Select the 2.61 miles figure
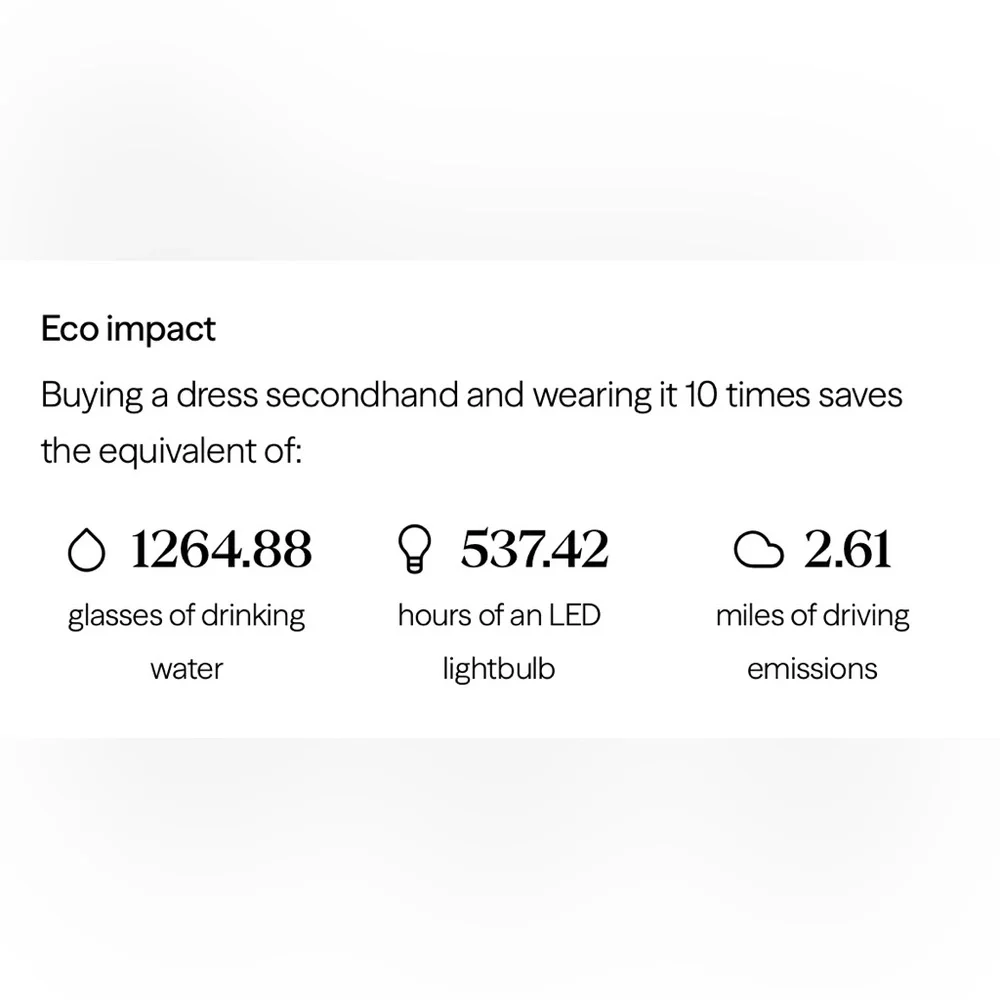 (847, 549)
